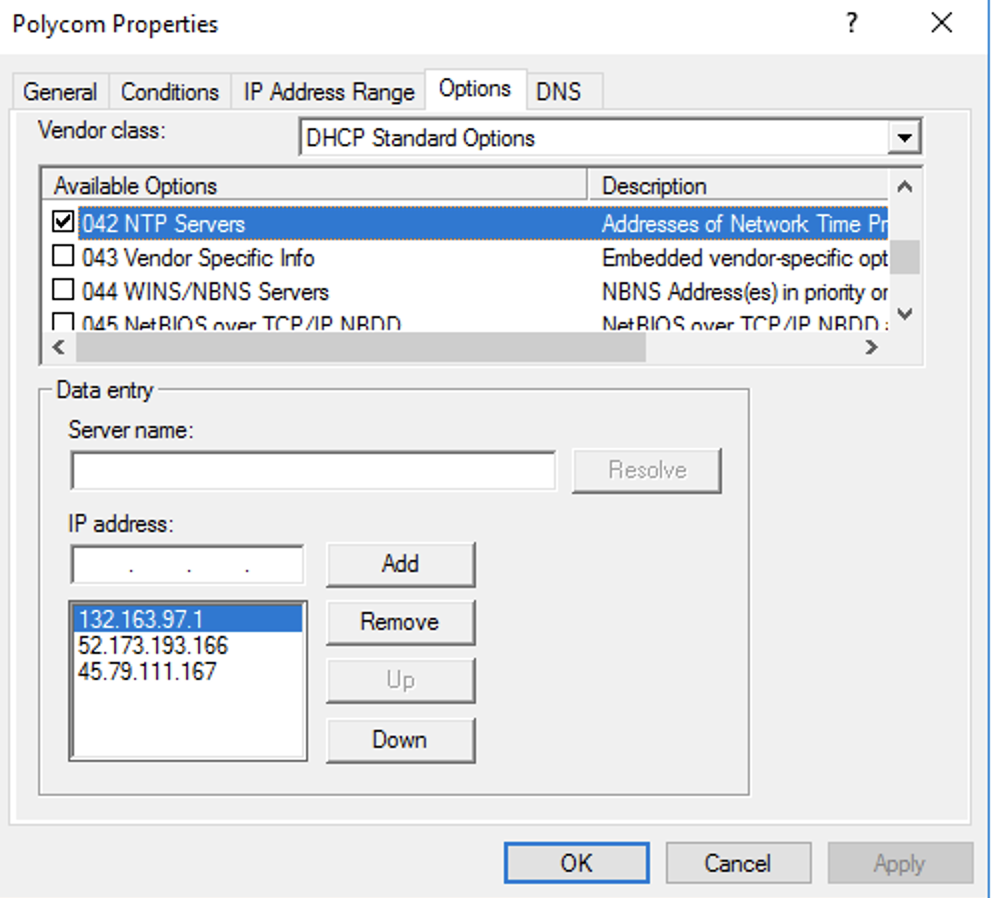Click the NBNS Address(es) description cell
This screenshot has width=992, height=898.
[x=744, y=292]
